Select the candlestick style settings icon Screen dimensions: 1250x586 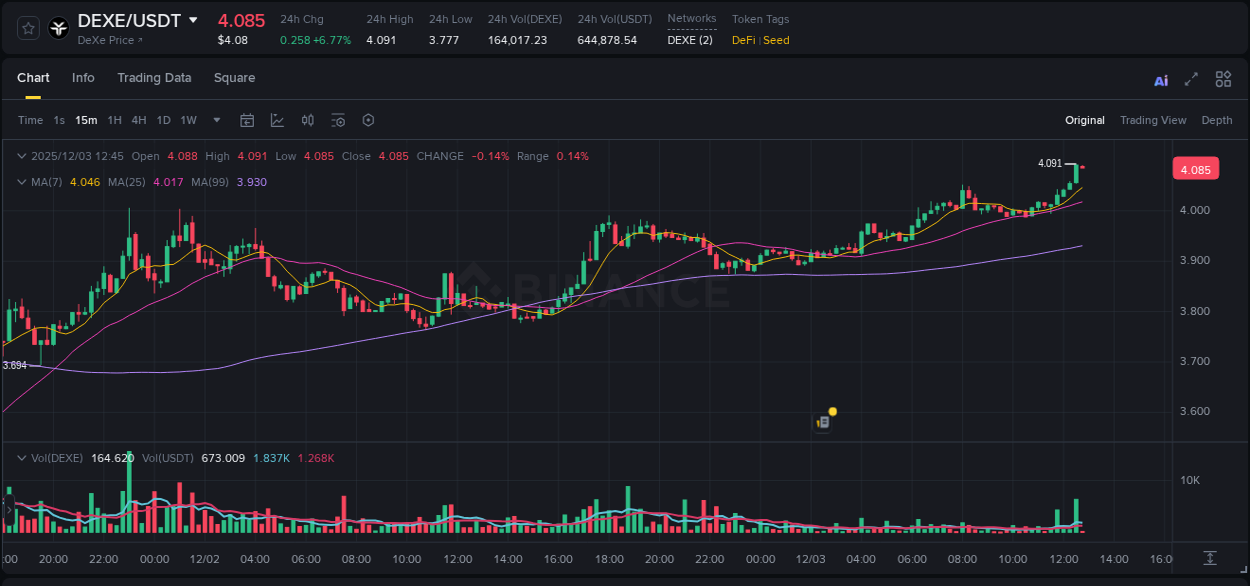pyautogui.click(x=307, y=120)
